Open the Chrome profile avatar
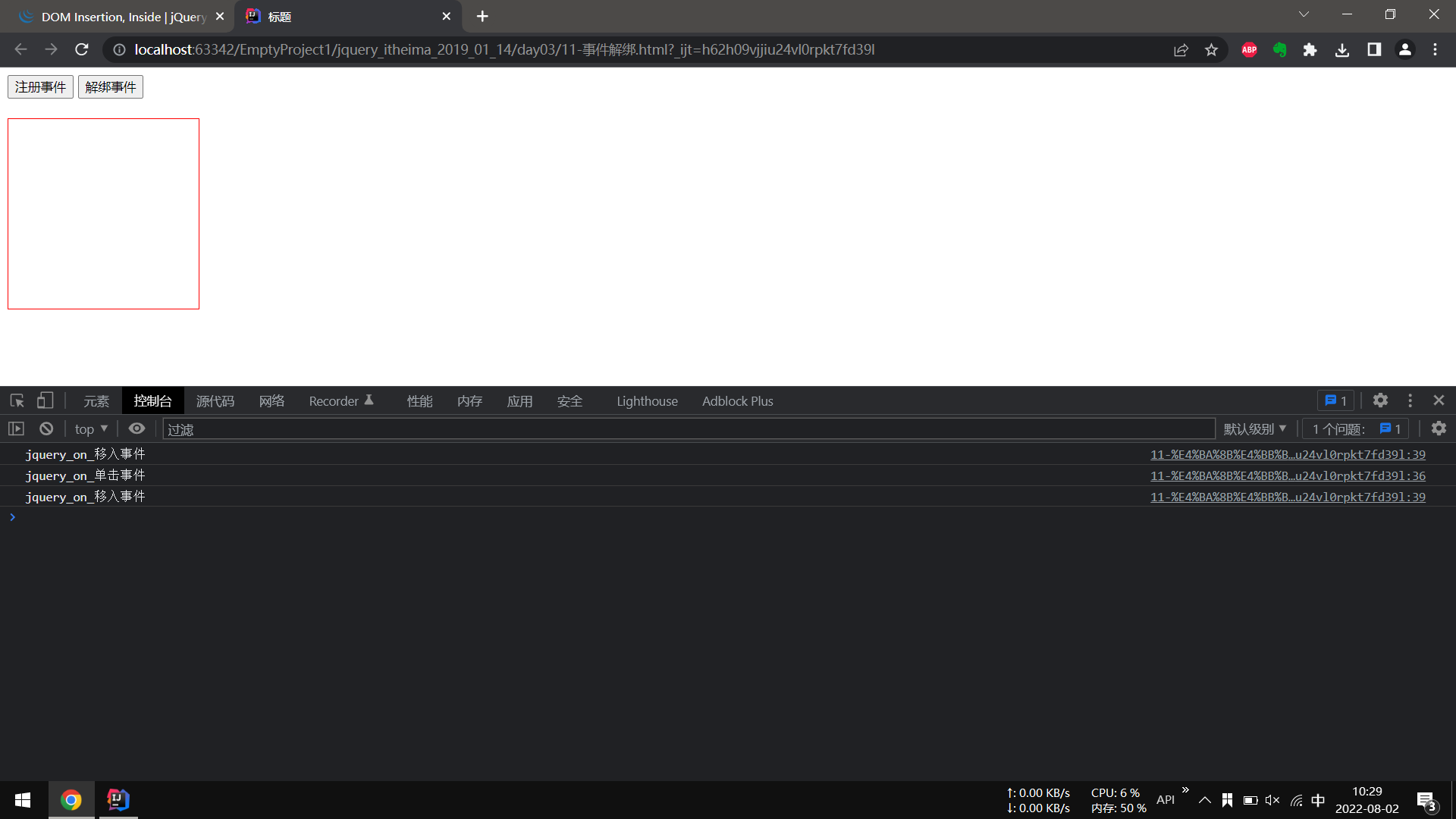Viewport: 1456px width, 819px height. [1405, 49]
